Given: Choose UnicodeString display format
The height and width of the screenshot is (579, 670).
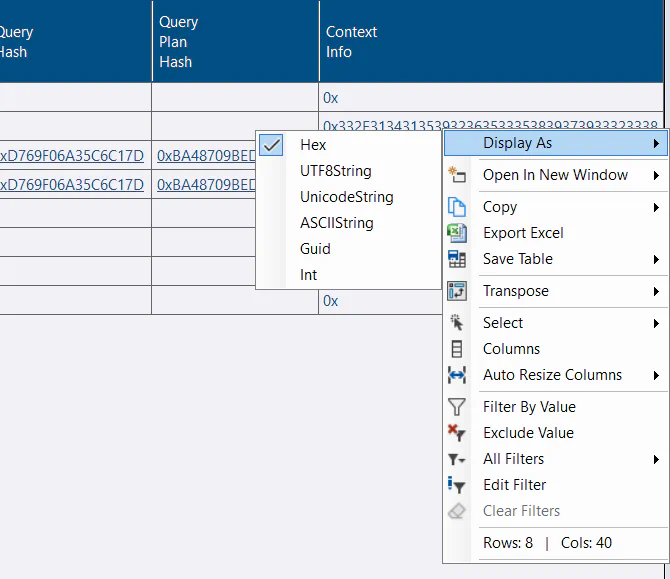Looking at the screenshot, I should [348, 197].
